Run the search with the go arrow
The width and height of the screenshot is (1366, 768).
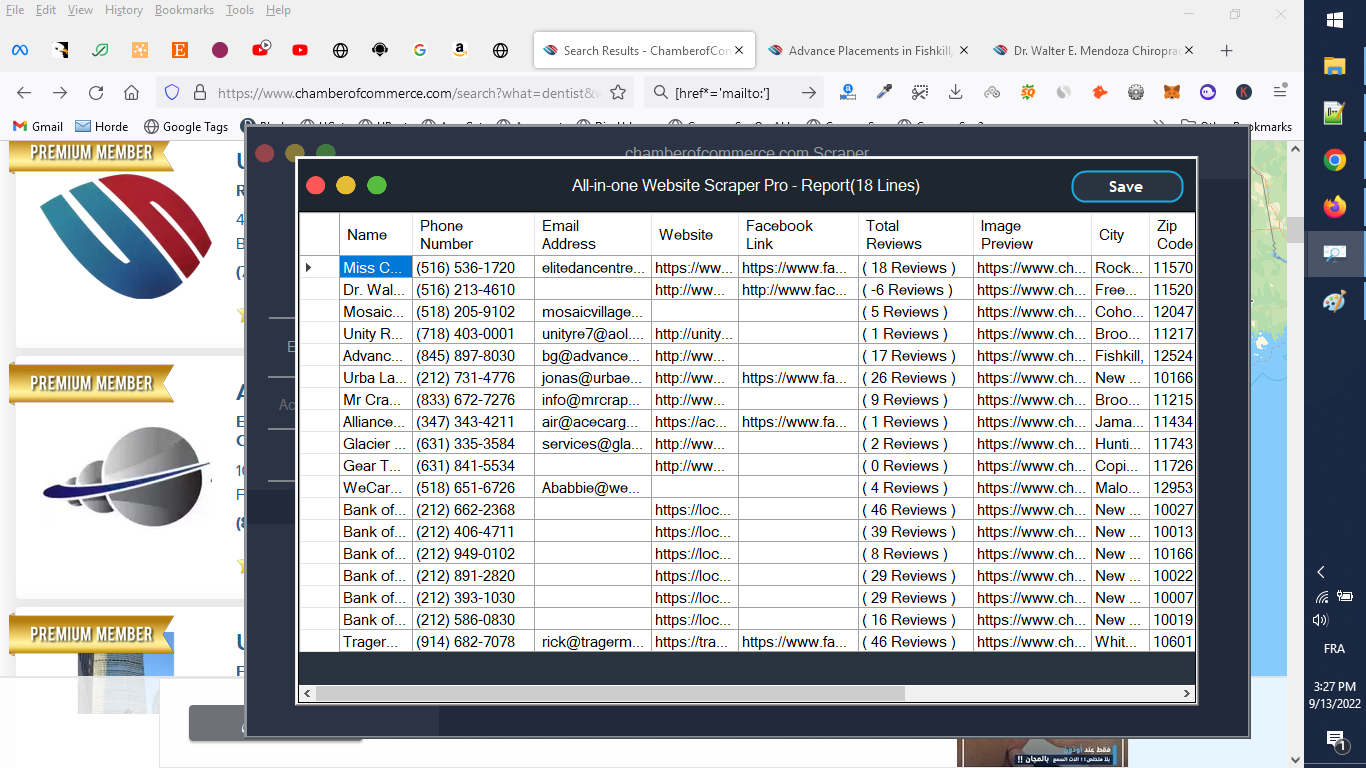pos(808,92)
